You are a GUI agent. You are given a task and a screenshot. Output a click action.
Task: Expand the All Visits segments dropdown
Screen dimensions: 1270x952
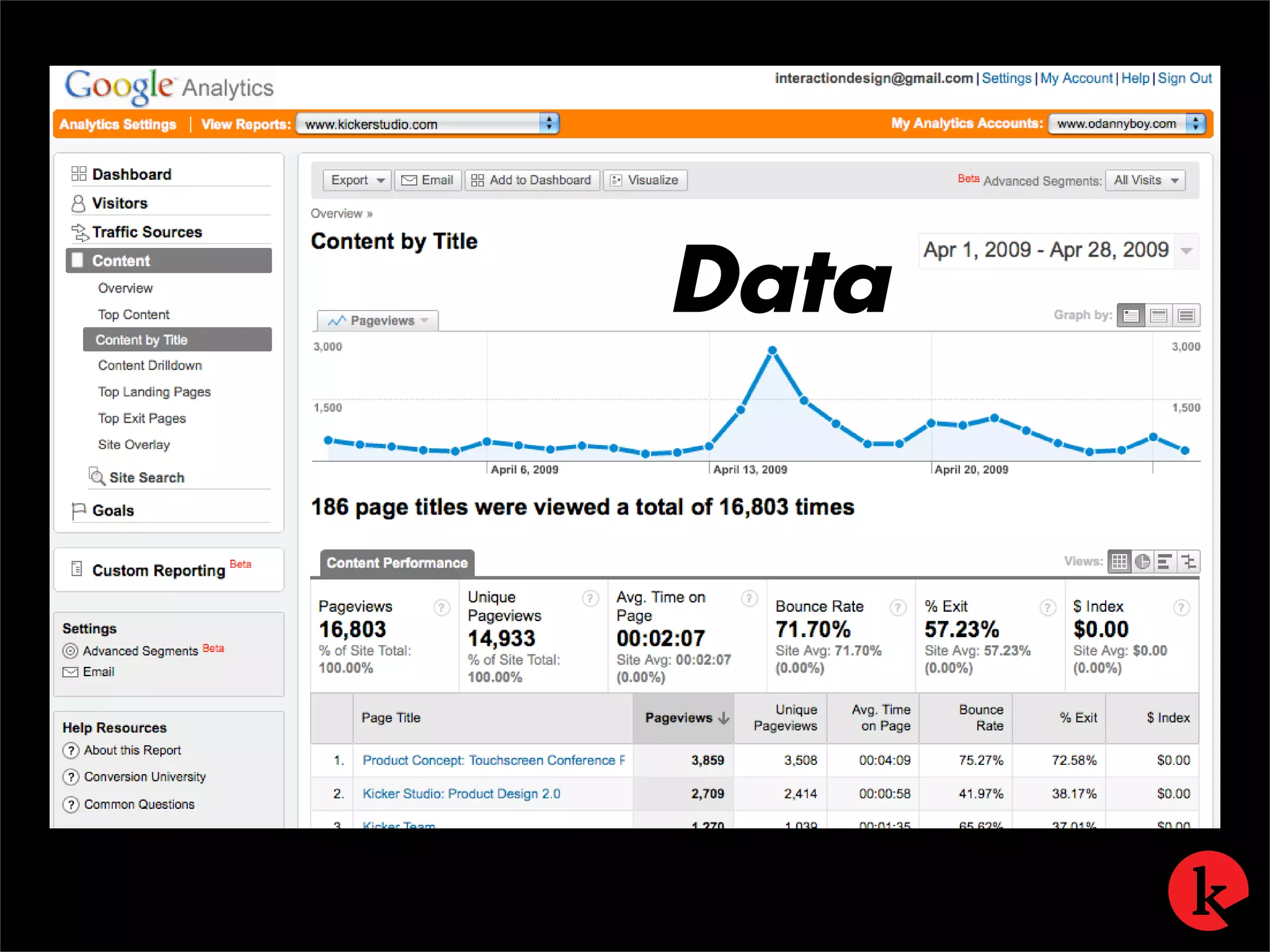click(1145, 180)
